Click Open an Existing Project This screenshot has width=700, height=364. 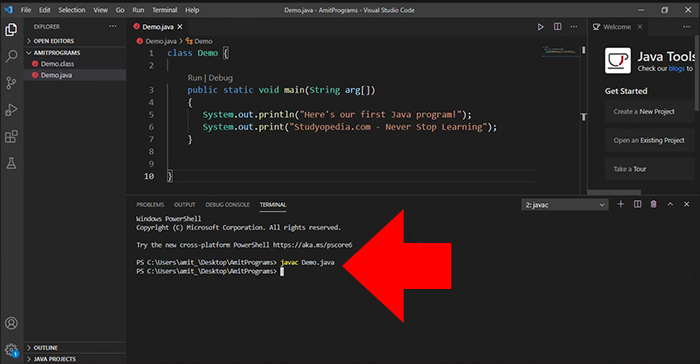pos(649,140)
